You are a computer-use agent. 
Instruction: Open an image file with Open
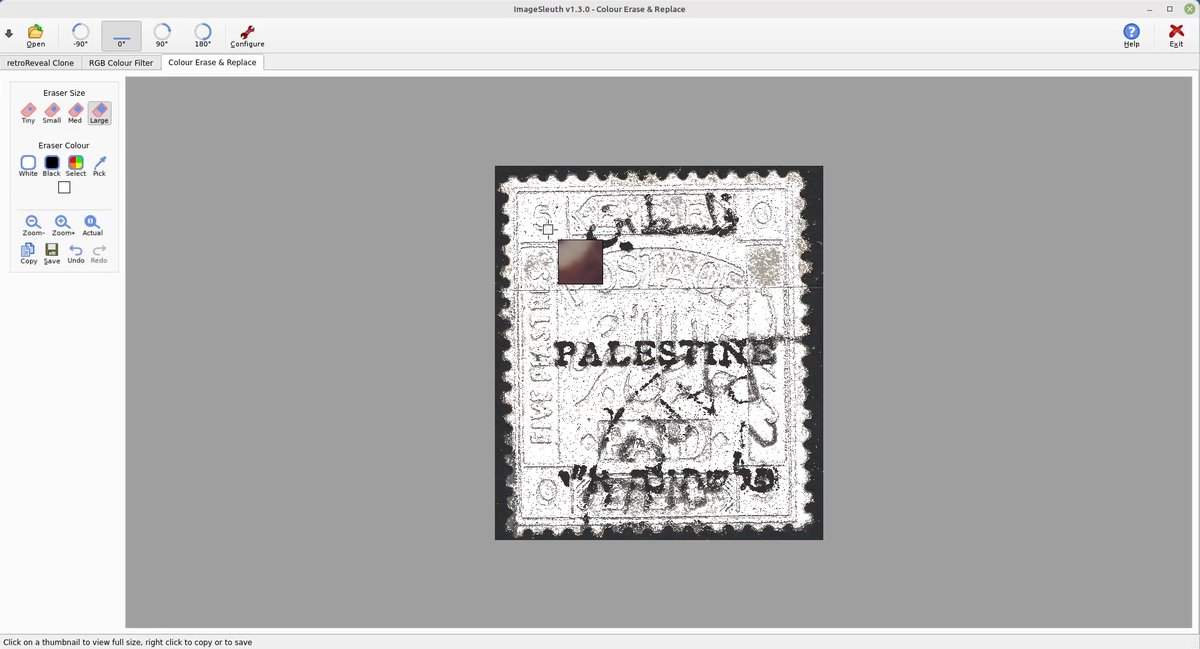point(36,36)
